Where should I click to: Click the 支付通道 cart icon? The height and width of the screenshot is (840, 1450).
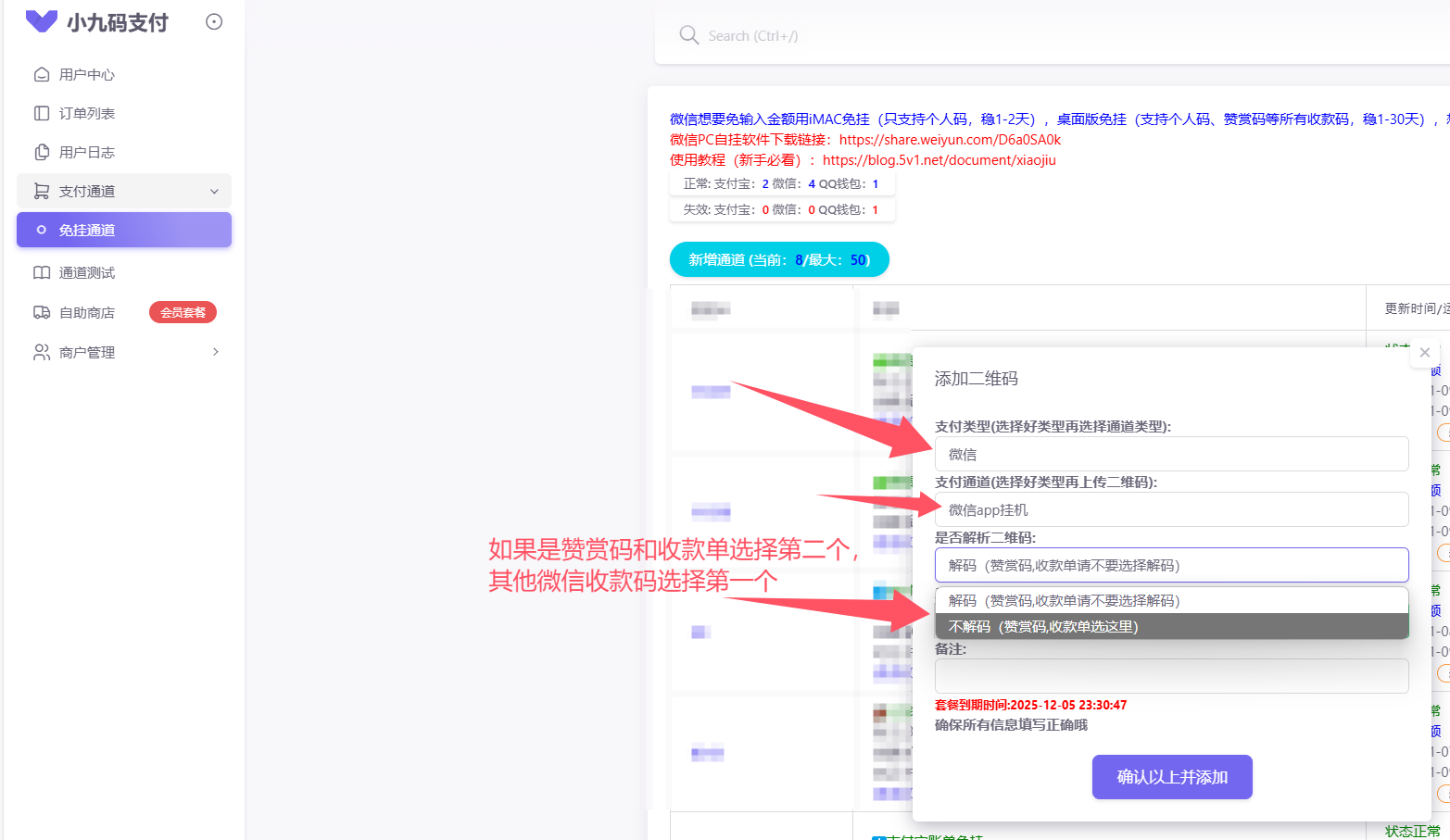(x=42, y=192)
